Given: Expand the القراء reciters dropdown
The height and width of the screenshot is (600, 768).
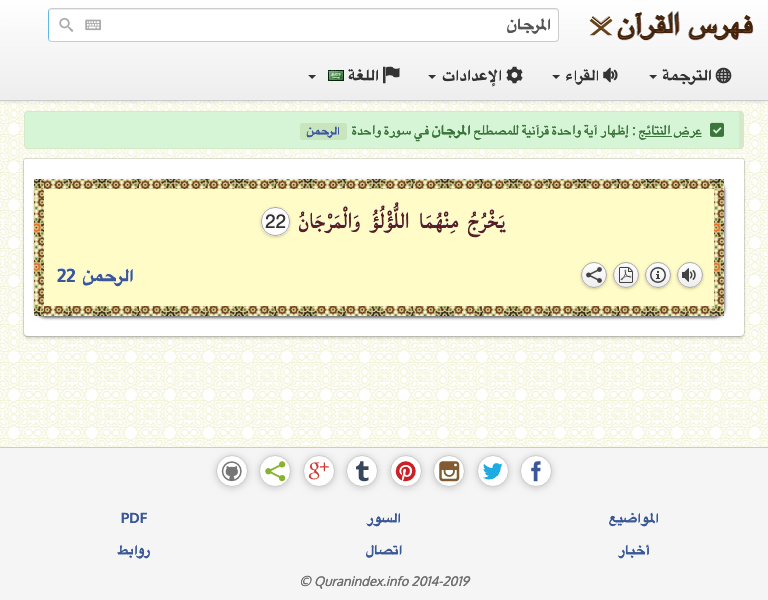Looking at the screenshot, I should click(x=585, y=76).
